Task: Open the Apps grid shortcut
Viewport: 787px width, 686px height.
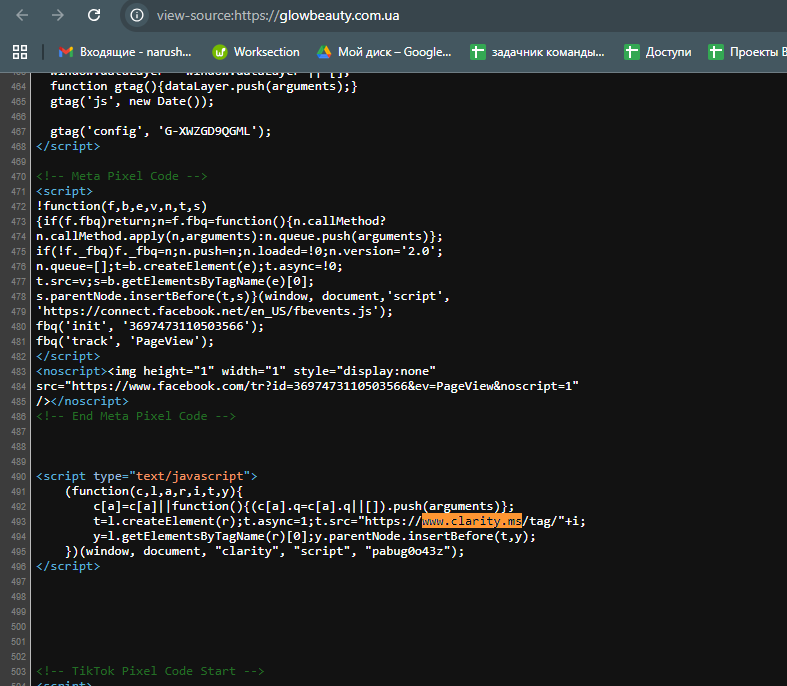Action: tap(19, 51)
